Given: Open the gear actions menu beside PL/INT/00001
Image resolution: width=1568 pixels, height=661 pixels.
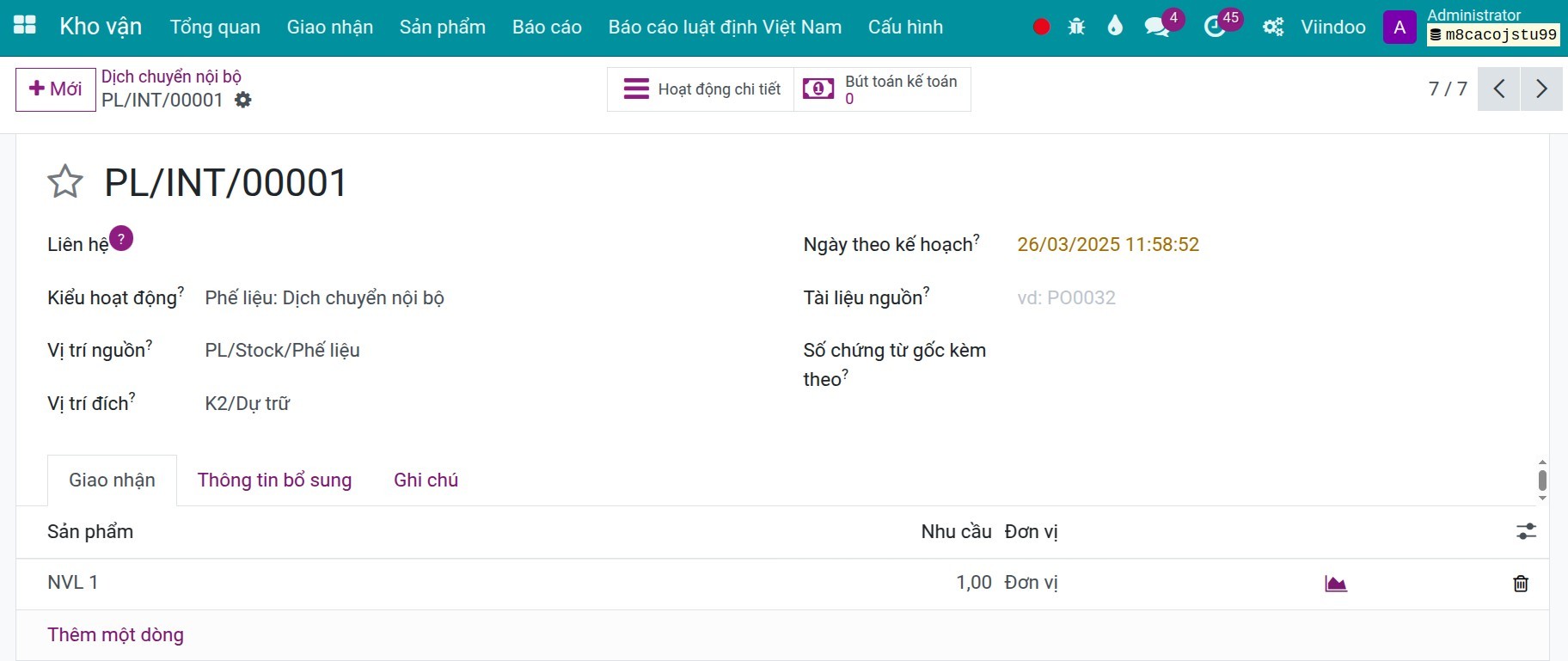Looking at the screenshot, I should tap(243, 100).
